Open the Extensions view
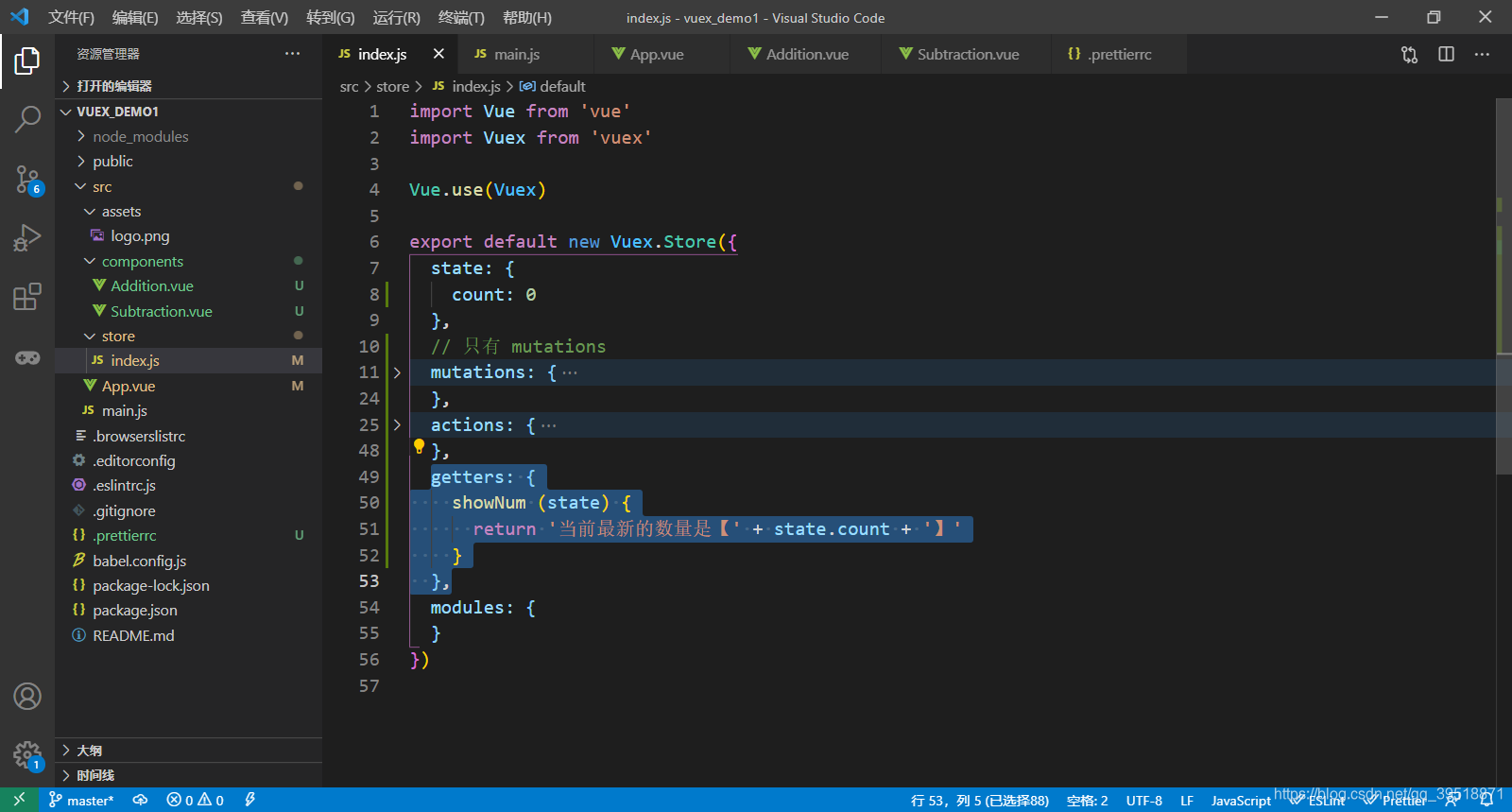The image size is (1512, 812). click(x=27, y=297)
